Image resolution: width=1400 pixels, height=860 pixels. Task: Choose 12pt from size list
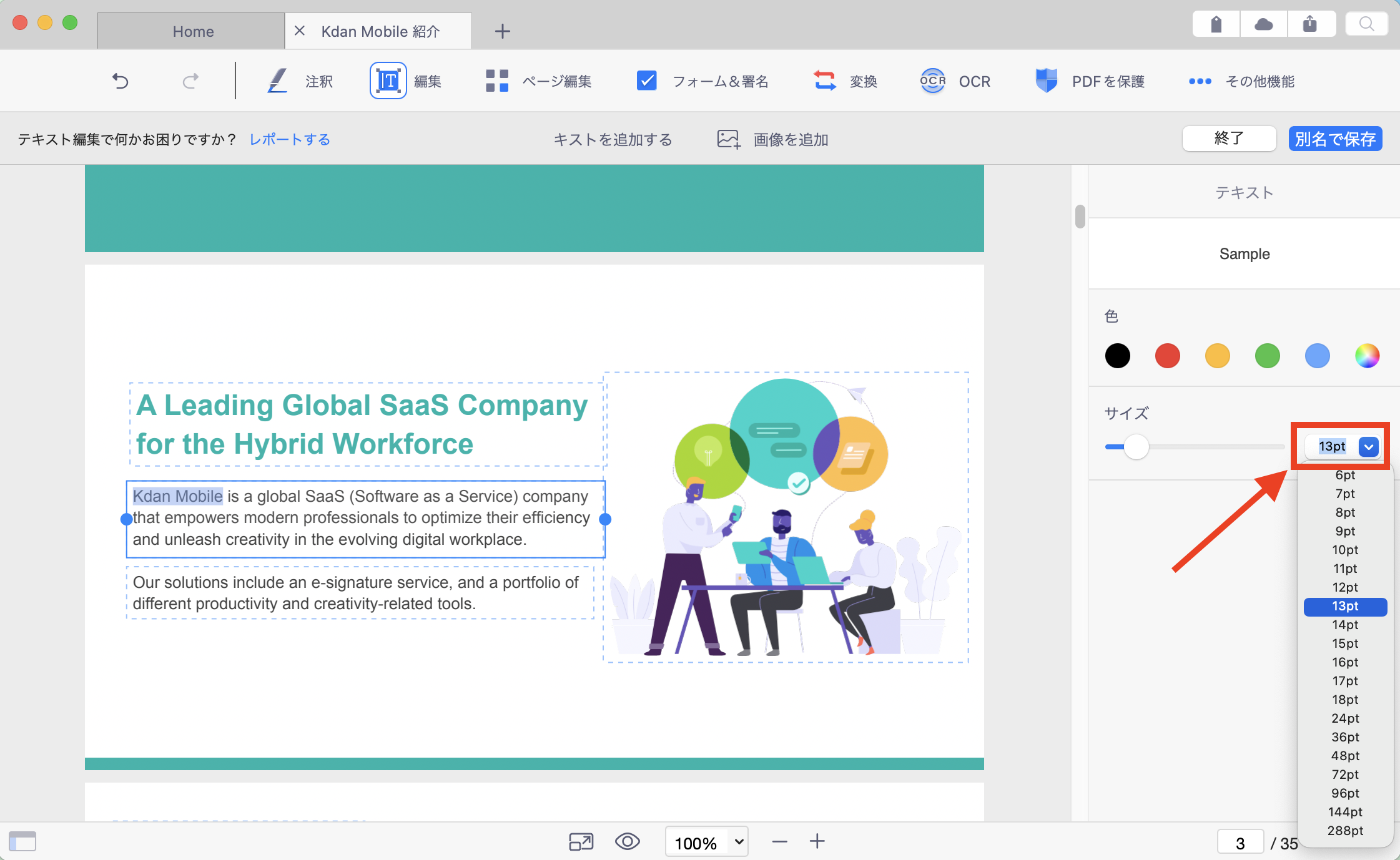[1345, 587]
